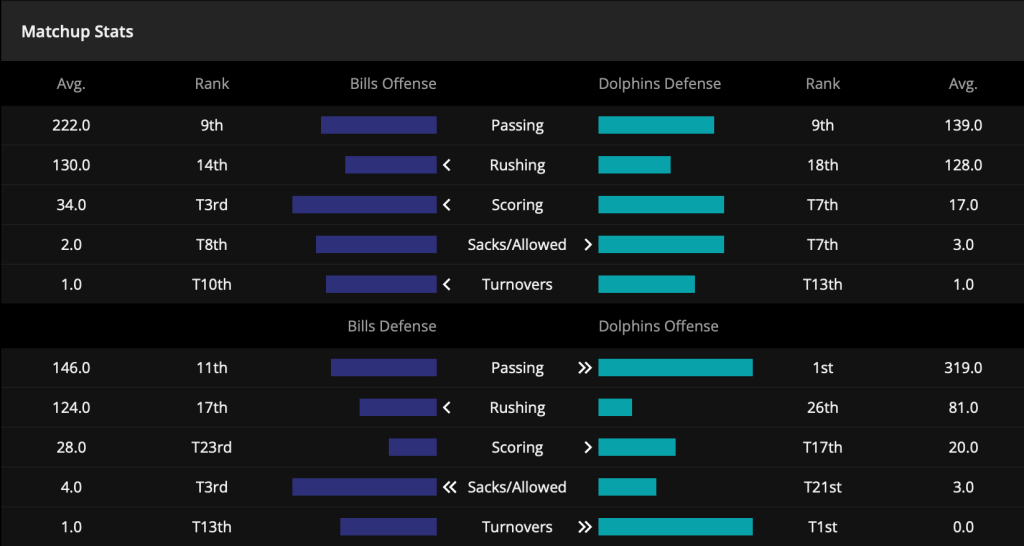Click the chevron left of Bills Offense Scoring
This screenshot has width=1024, height=546.
[447, 205]
